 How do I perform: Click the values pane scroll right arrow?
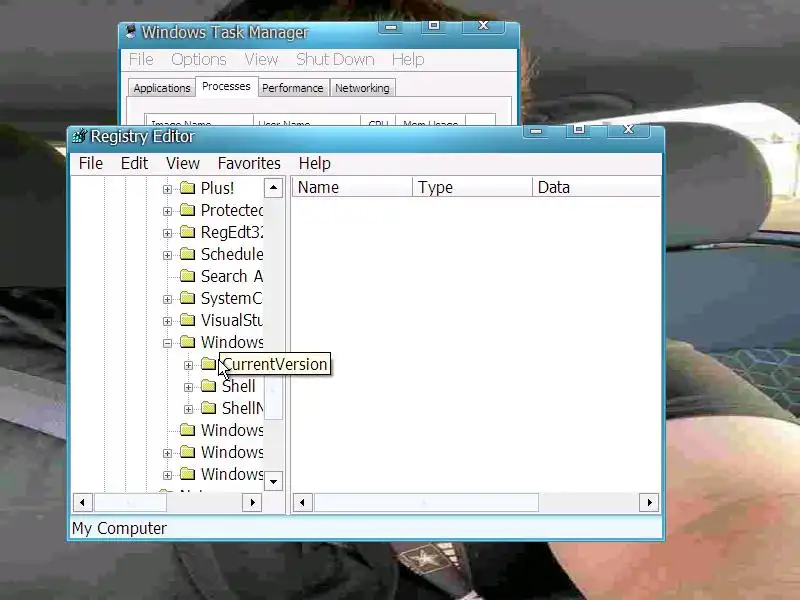[649, 503]
